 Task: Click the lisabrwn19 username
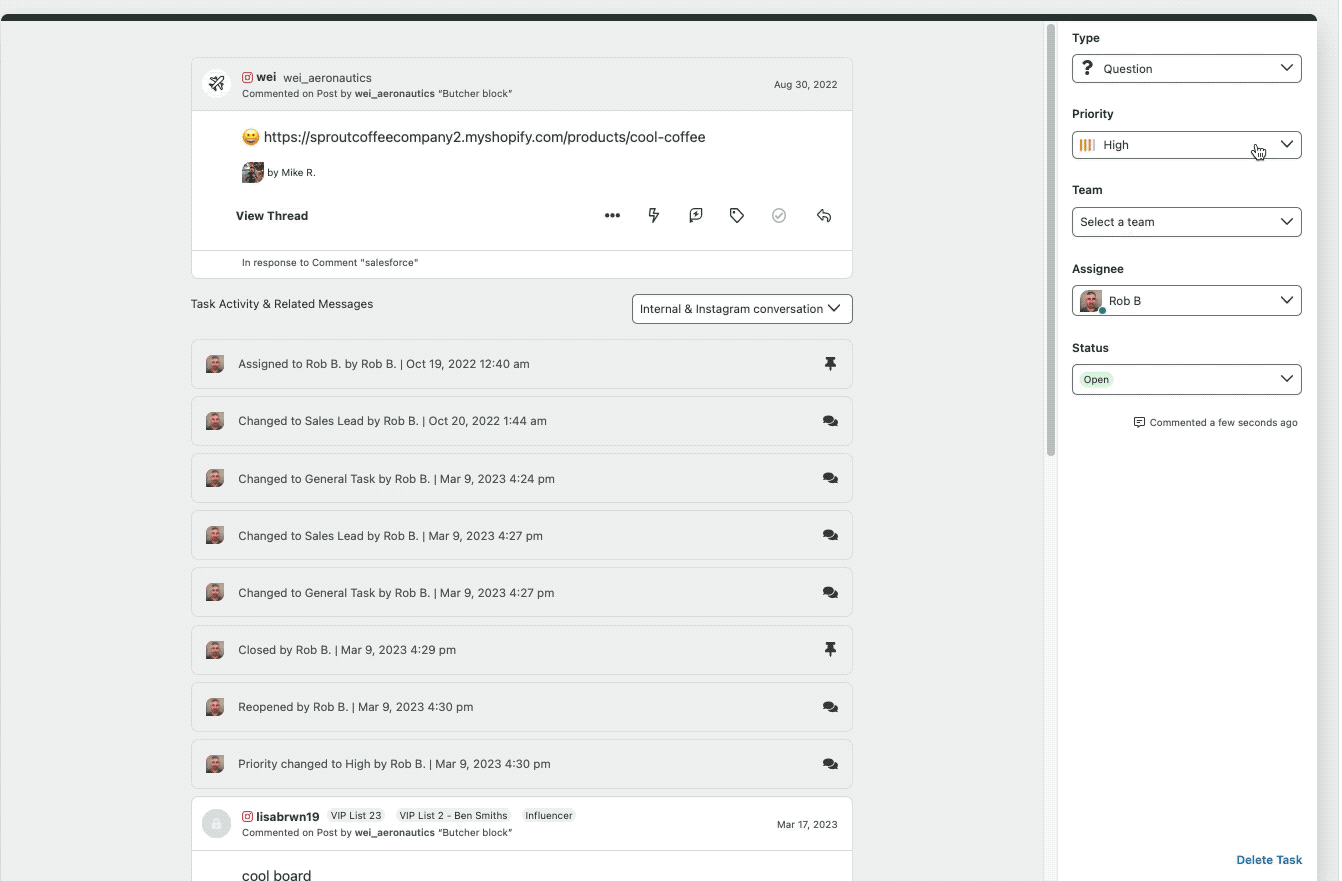pyautogui.click(x=288, y=816)
